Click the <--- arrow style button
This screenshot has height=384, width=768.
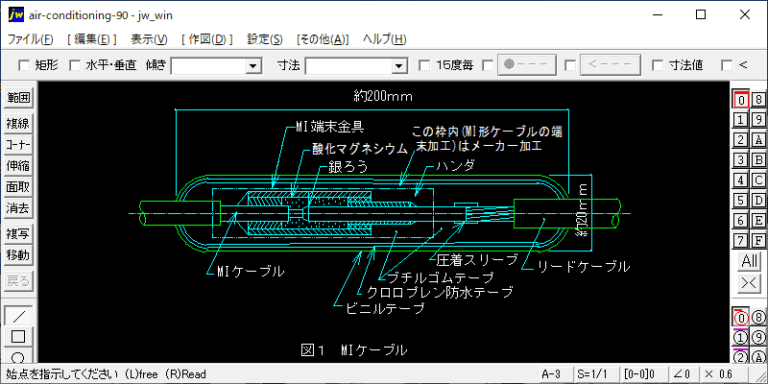pos(610,65)
